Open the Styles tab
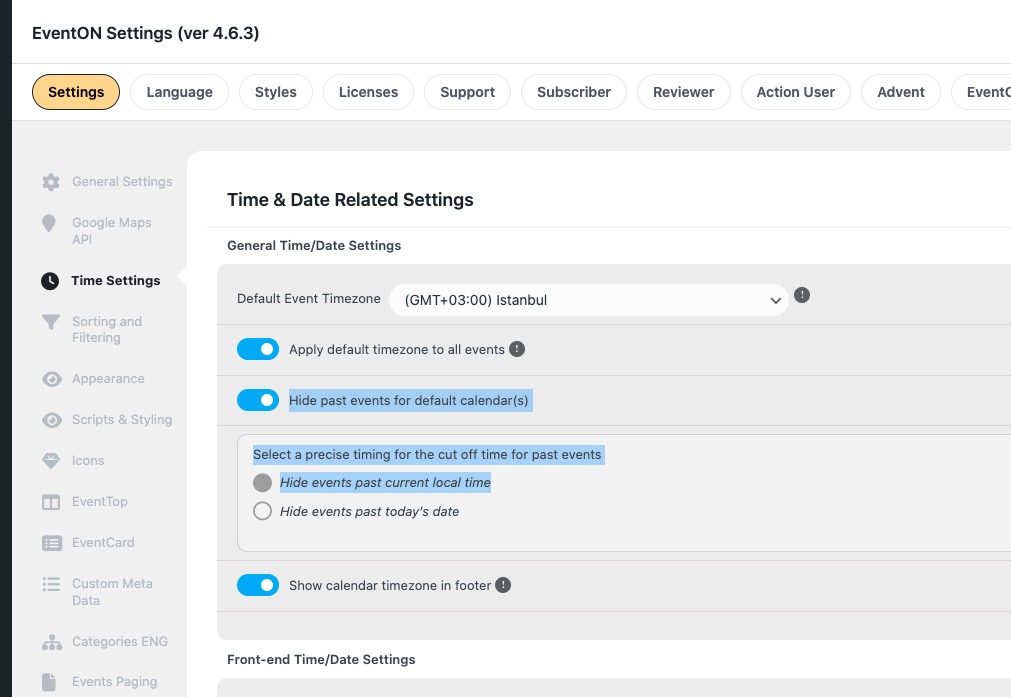This screenshot has width=1011, height=697. coord(275,92)
